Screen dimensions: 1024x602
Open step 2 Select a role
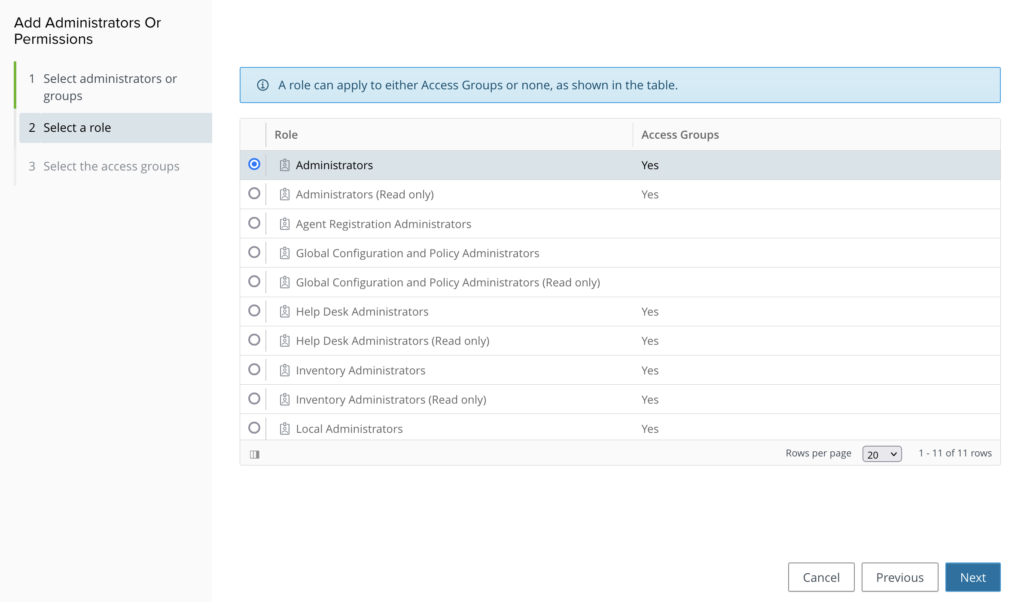tap(77, 128)
